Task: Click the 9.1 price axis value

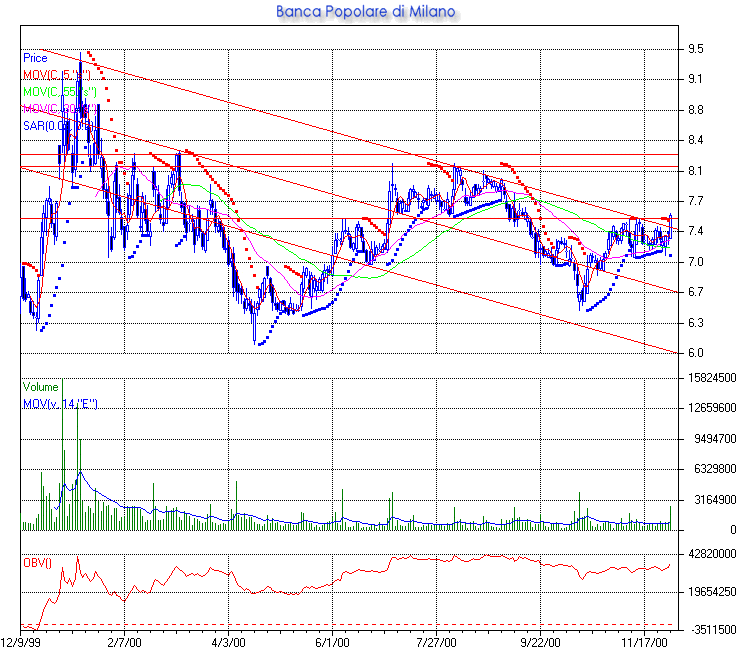Action: coord(696,79)
